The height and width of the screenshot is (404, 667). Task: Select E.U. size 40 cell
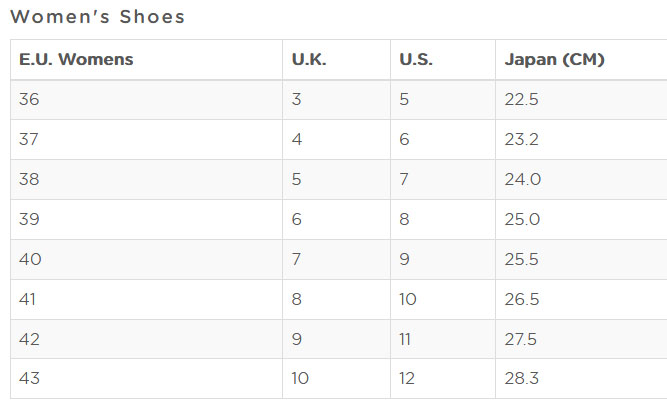tap(30, 260)
